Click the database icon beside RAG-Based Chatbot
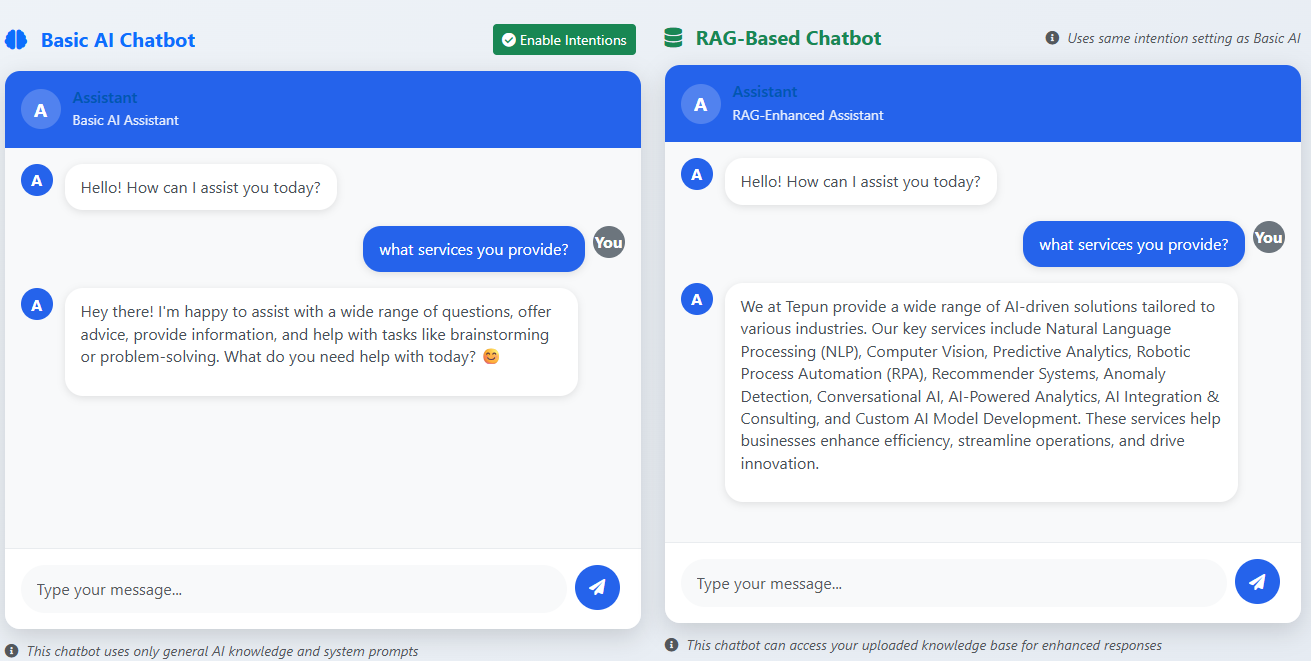Image resolution: width=1311 pixels, height=661 pixels. click(x=673, y=38)
